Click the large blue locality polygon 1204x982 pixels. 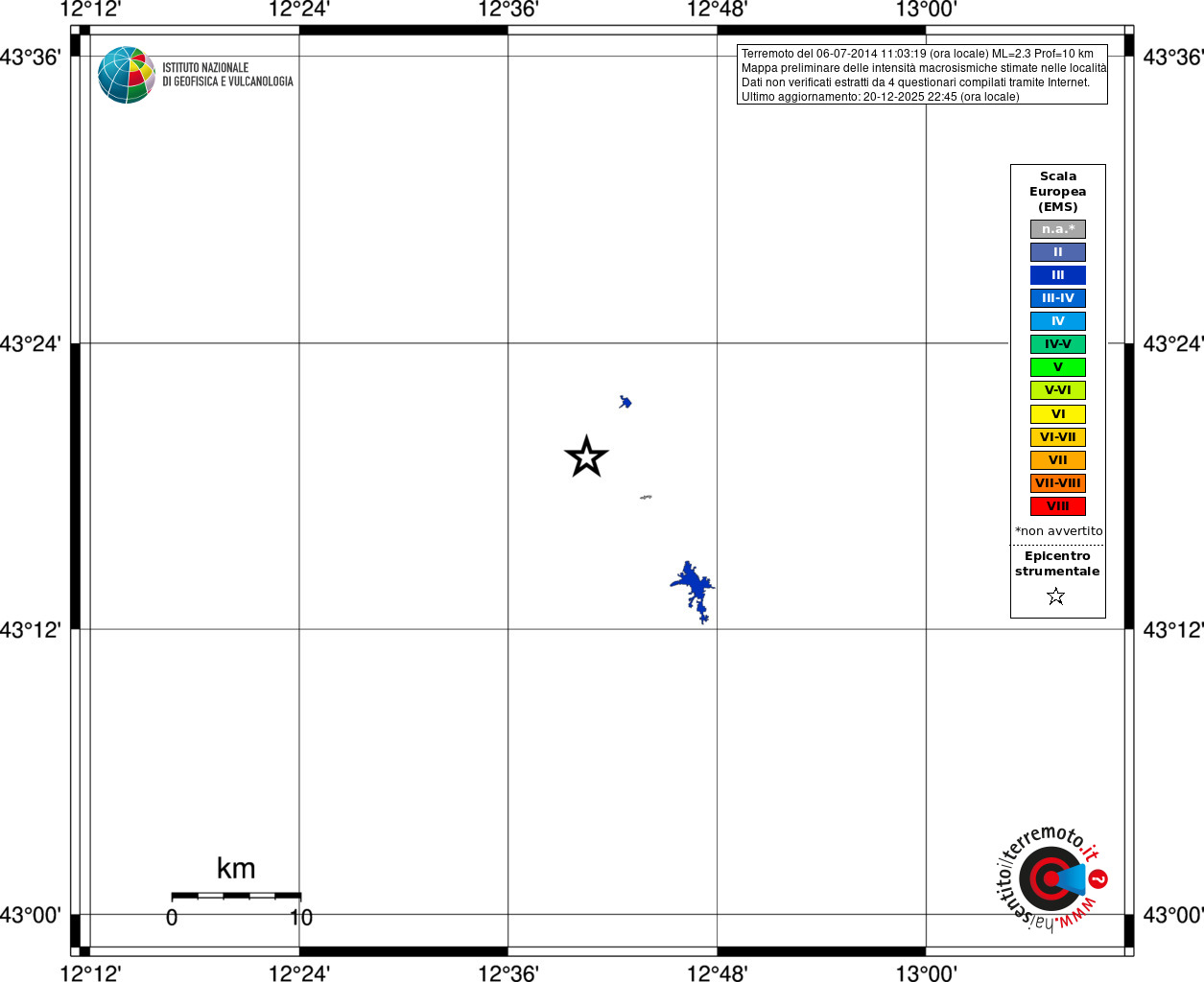point(693,591)
